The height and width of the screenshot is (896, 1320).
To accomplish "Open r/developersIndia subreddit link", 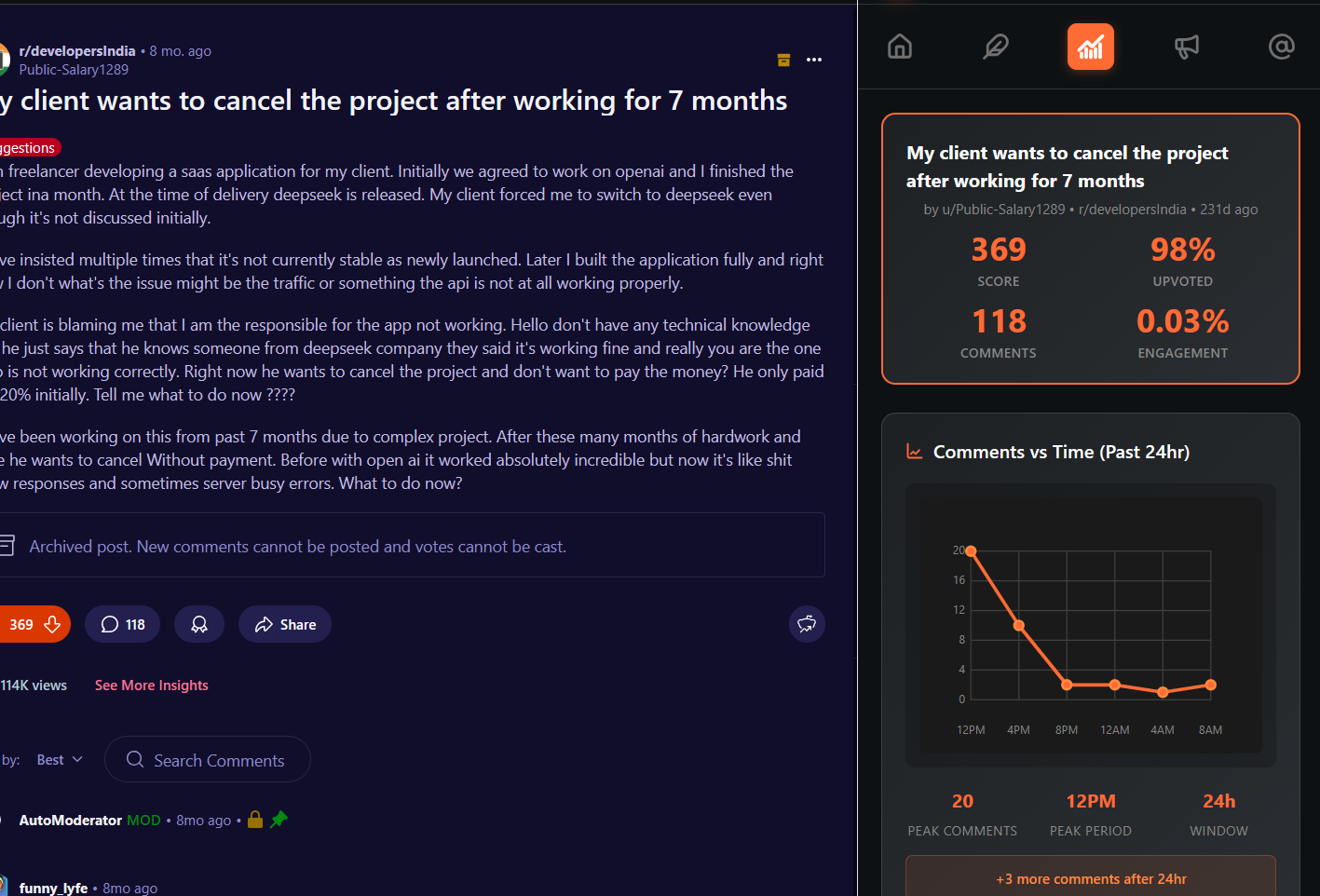I will click(x=77, y=51).
